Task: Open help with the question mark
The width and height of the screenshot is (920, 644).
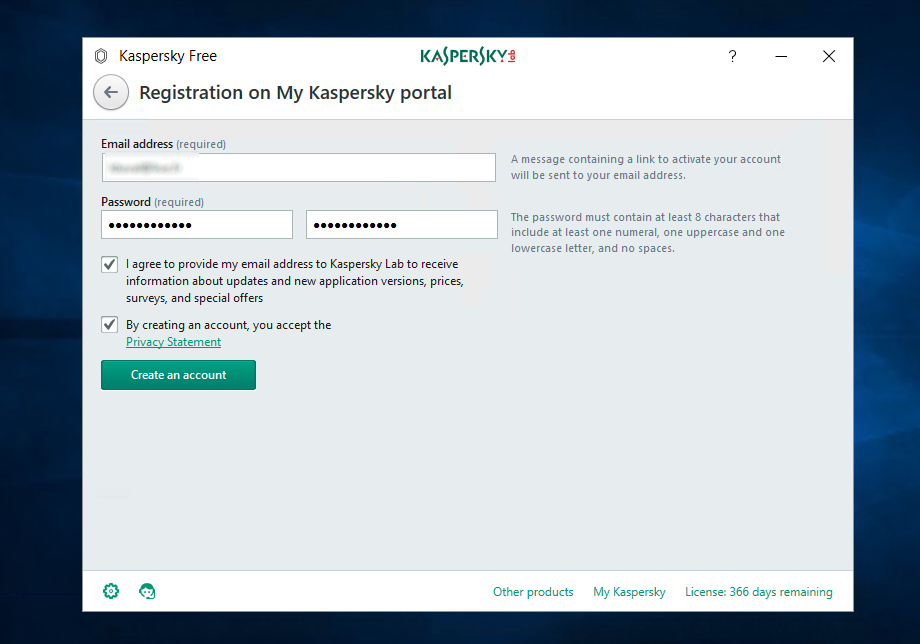Action: (732, 56)
